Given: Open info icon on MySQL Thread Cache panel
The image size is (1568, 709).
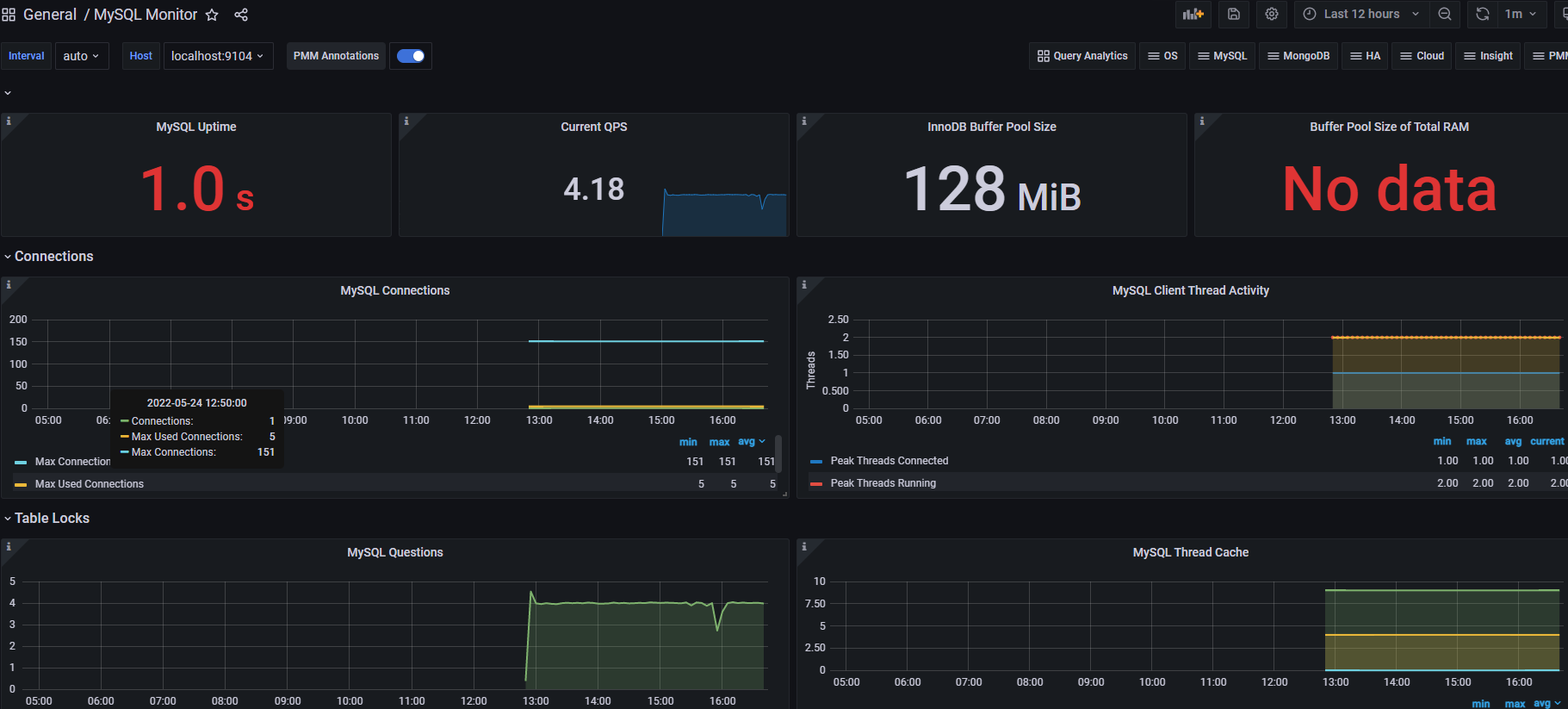Looking at the screenshot, I should tap(804, 547).
